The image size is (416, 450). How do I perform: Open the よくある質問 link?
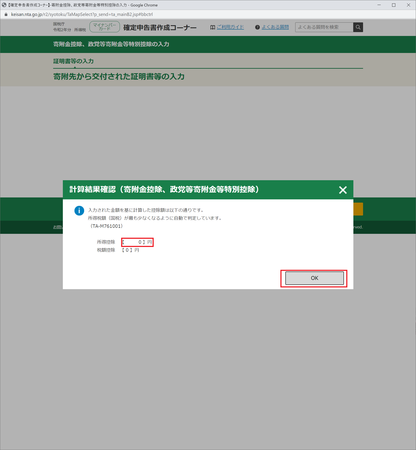(275, 27)
